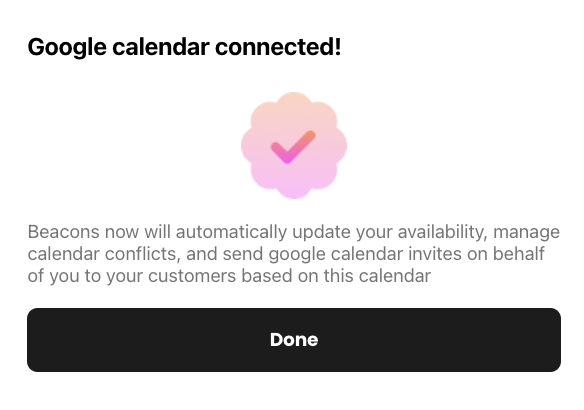Click the Beacons availability description text
584x410 pixels.
(294, 254)
